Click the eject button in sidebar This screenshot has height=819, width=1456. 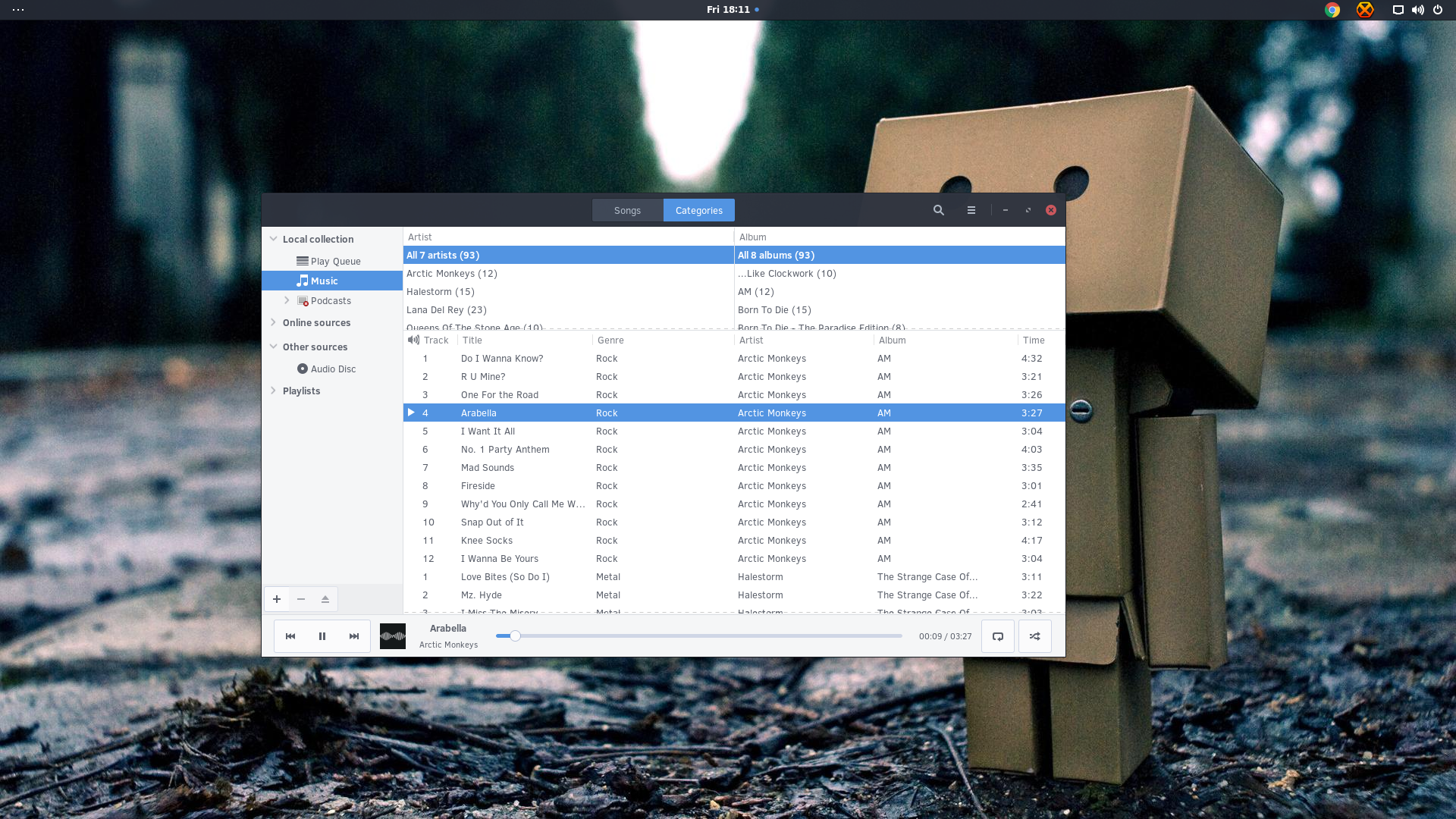325,599
